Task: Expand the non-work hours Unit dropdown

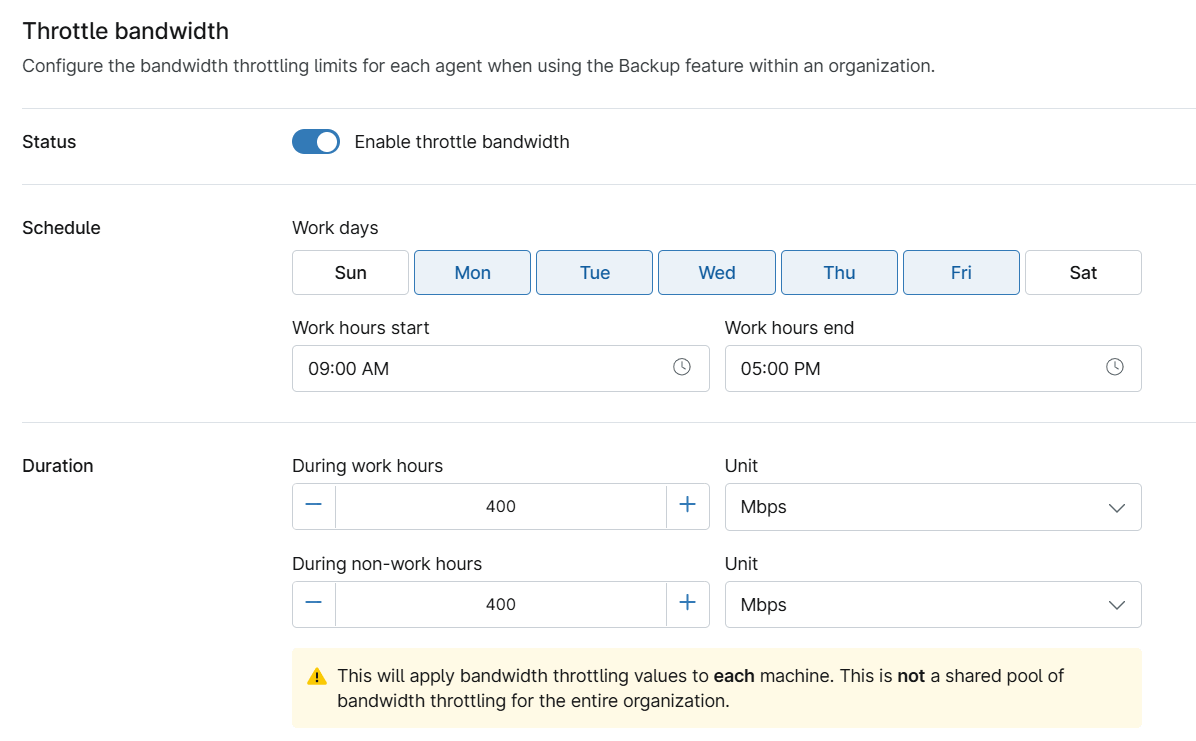Action: (932, 605)
